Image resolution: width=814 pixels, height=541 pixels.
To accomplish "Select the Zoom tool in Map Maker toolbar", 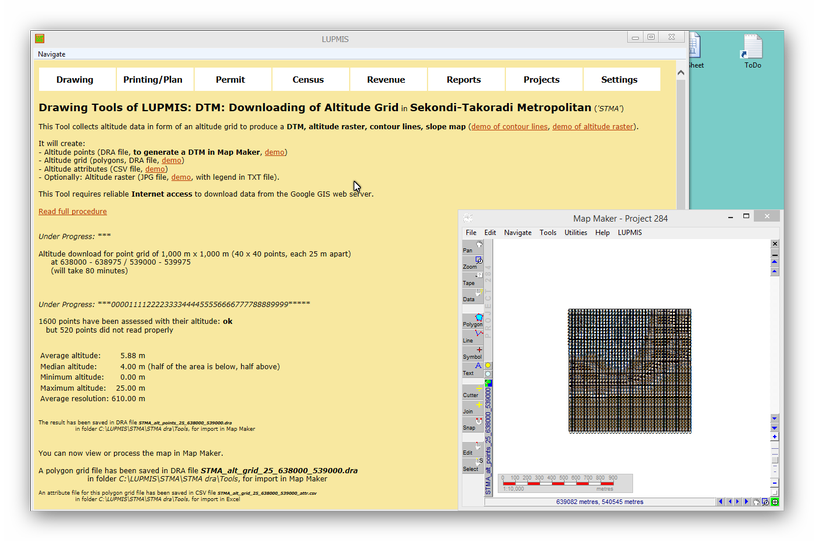I will click(472, 263).
